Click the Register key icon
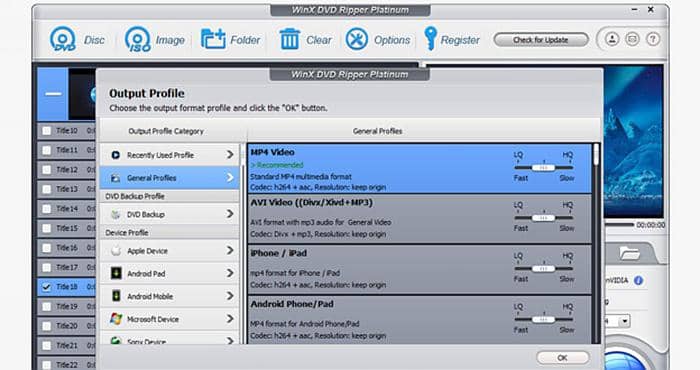The image size is (700, 370). (x=430, y=38)
